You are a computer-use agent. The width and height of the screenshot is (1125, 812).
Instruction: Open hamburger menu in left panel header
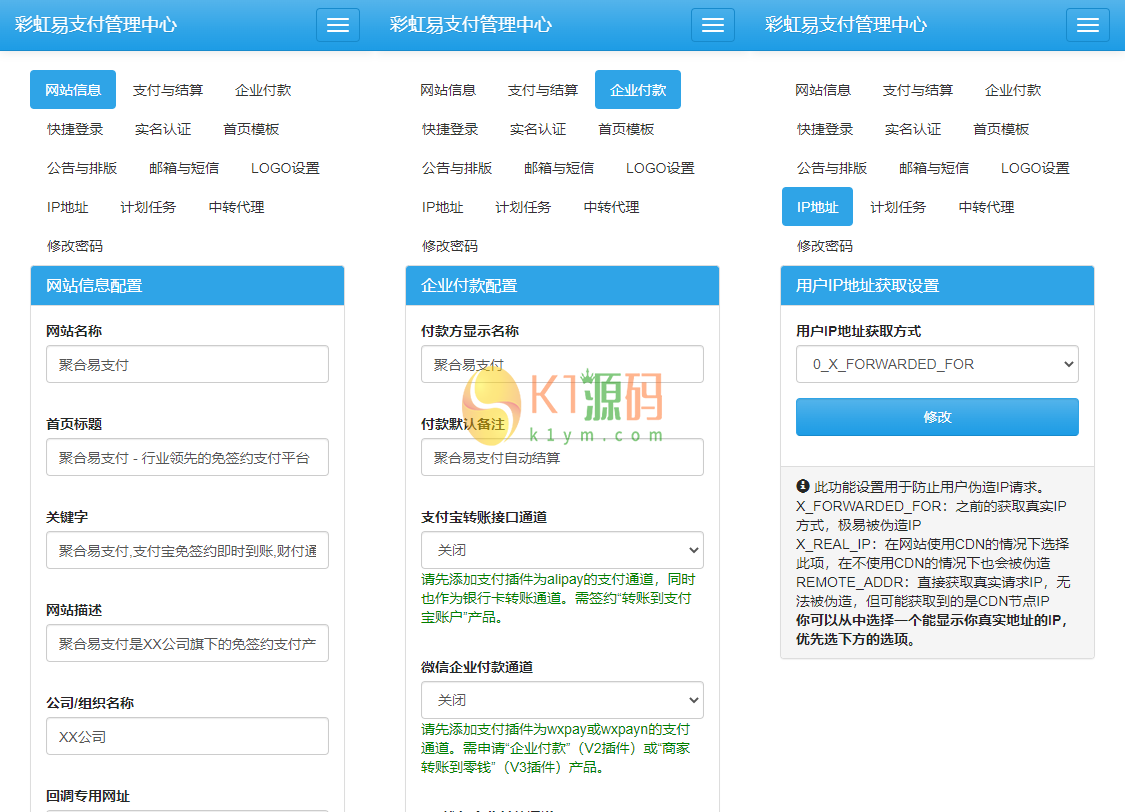pos(338,25)
